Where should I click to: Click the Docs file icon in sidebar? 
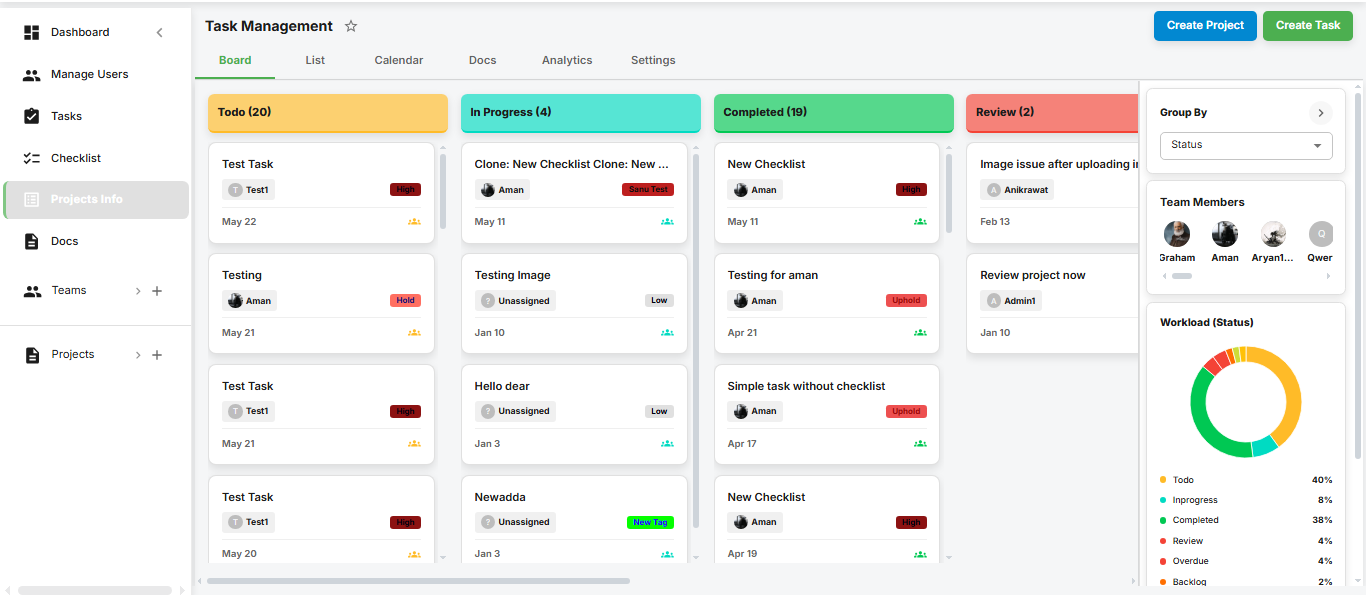pos(32,241)
